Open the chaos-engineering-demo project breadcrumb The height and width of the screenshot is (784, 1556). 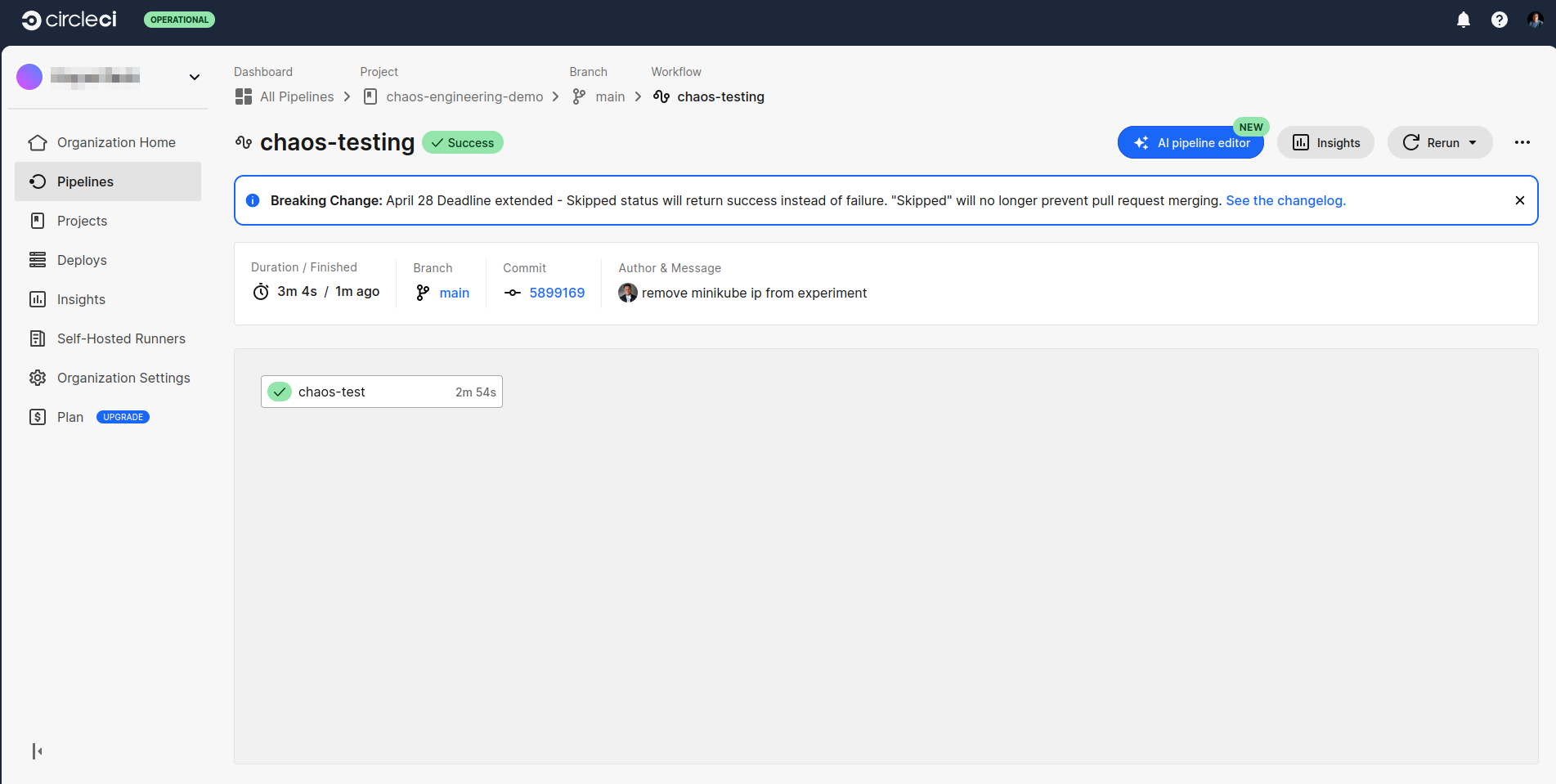pos(464,96)
